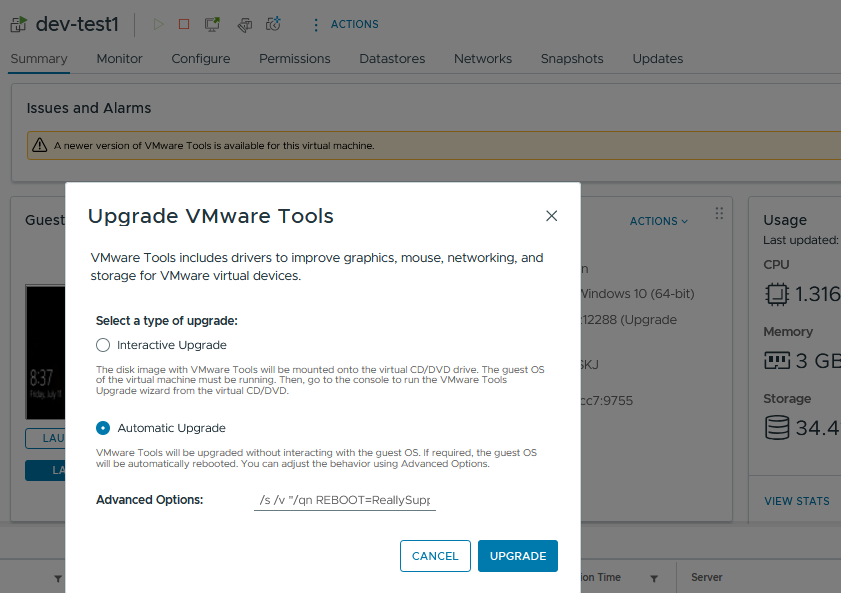
Task: Click the '1.316' CPU usage value
Action: click(x=817, y=294)
